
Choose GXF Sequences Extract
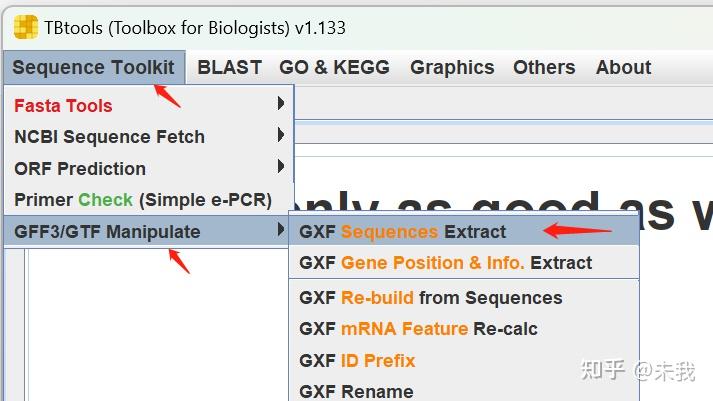click(403, 231)
